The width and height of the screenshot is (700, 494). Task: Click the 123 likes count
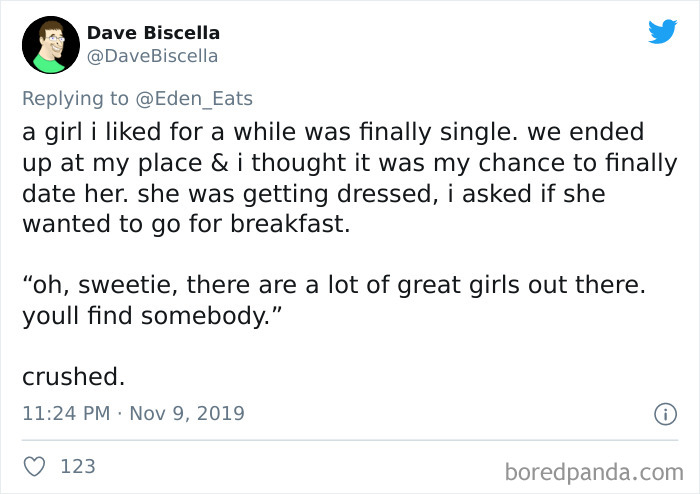coord(78,466)
